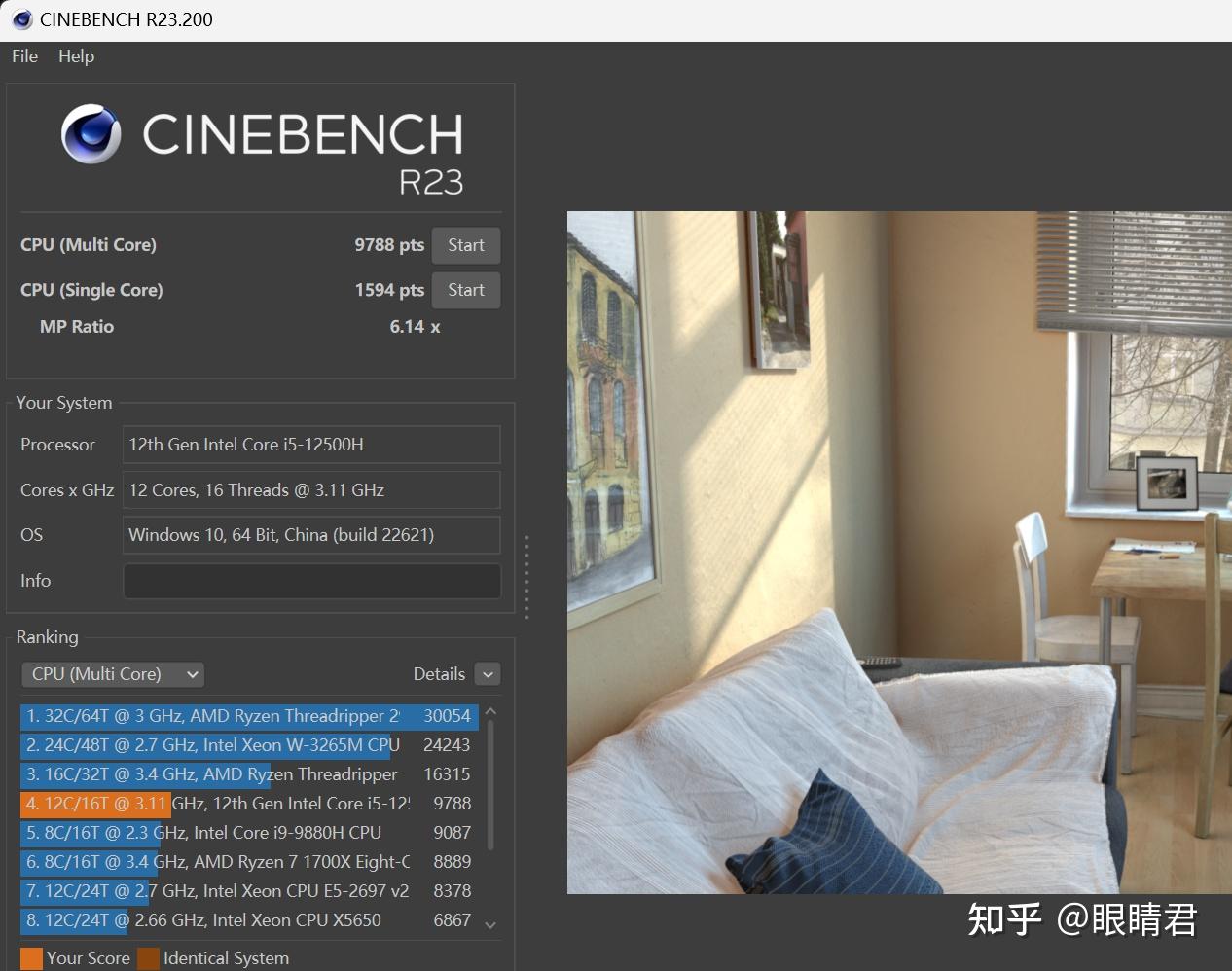The height and width of the screenshot is (971, 1232).
Task: Expand the Details dropdown arrow
Action: click(489, 674)
